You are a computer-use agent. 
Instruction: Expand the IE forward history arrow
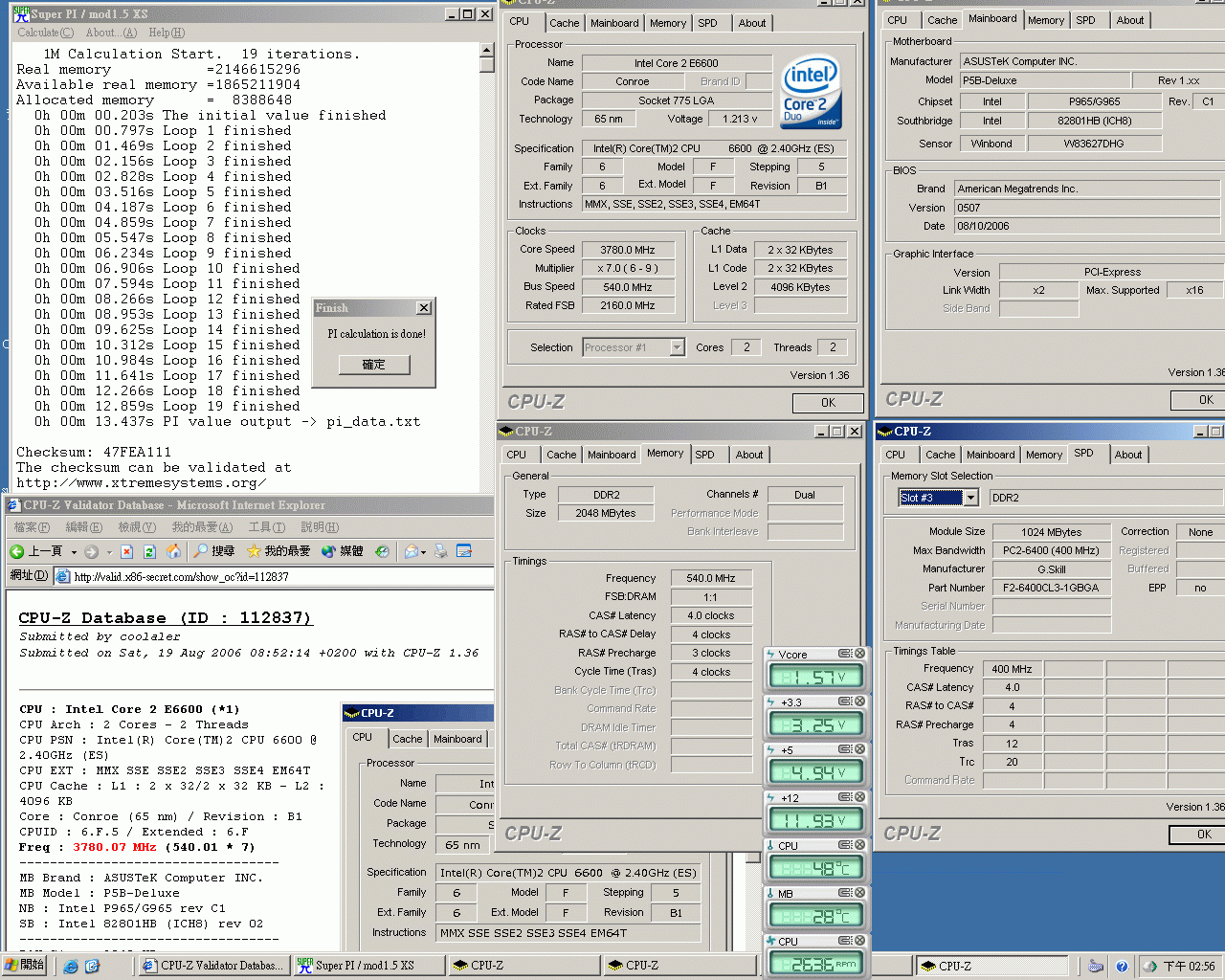click(x=109, y=552)
